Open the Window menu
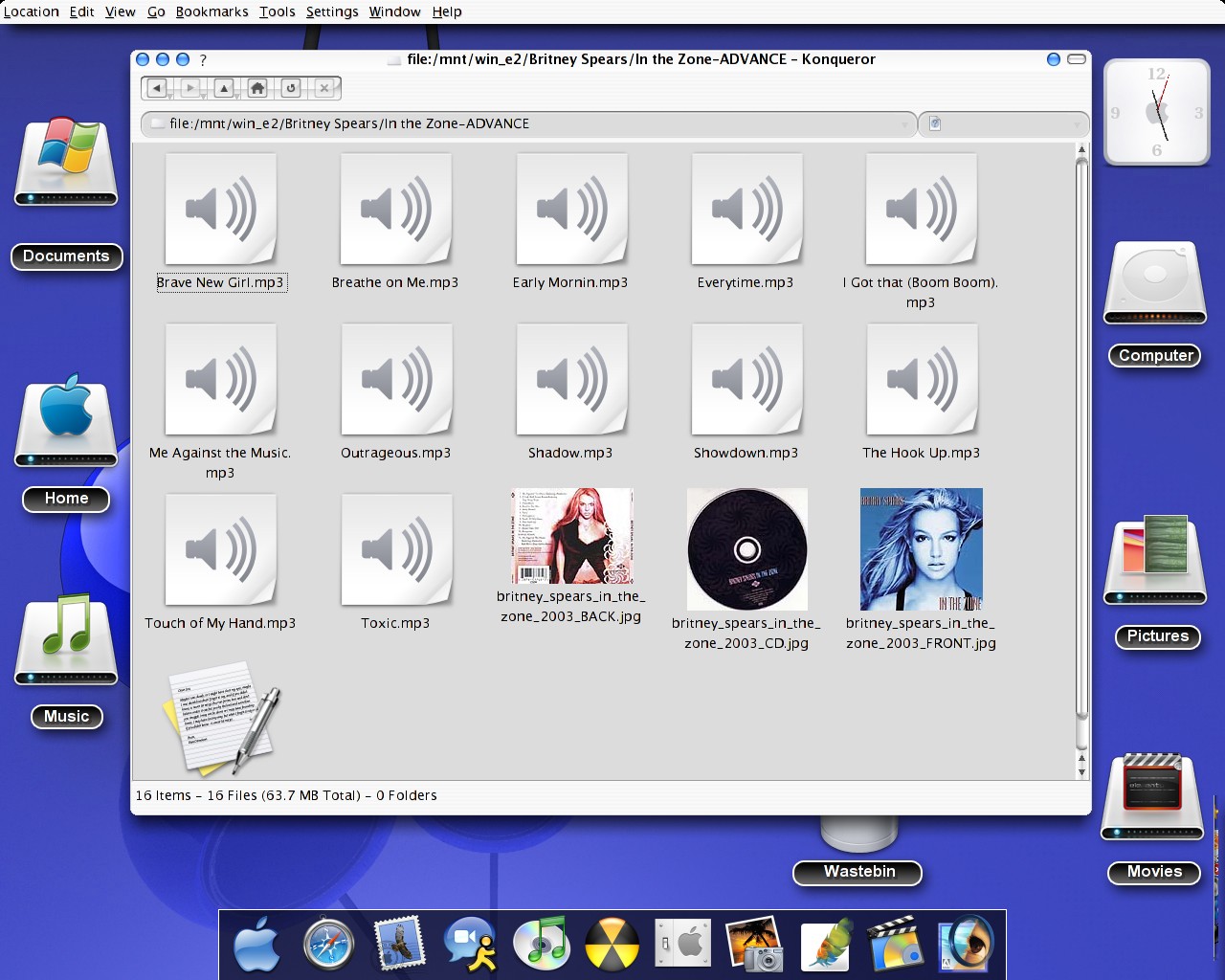This screenshot has height=980, width=1225. tap(394, 11)
